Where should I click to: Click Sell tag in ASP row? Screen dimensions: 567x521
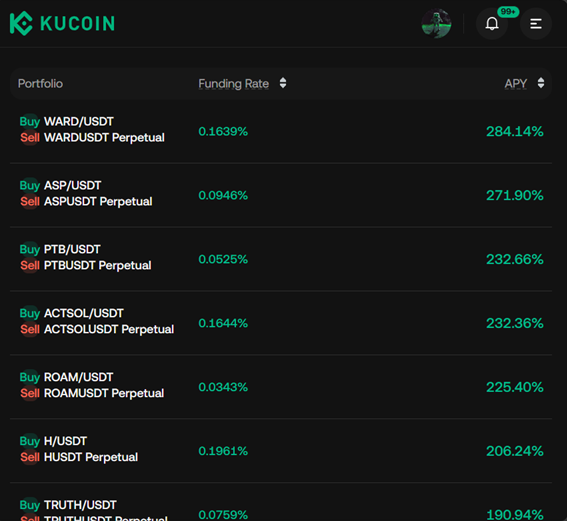[30, 201]
